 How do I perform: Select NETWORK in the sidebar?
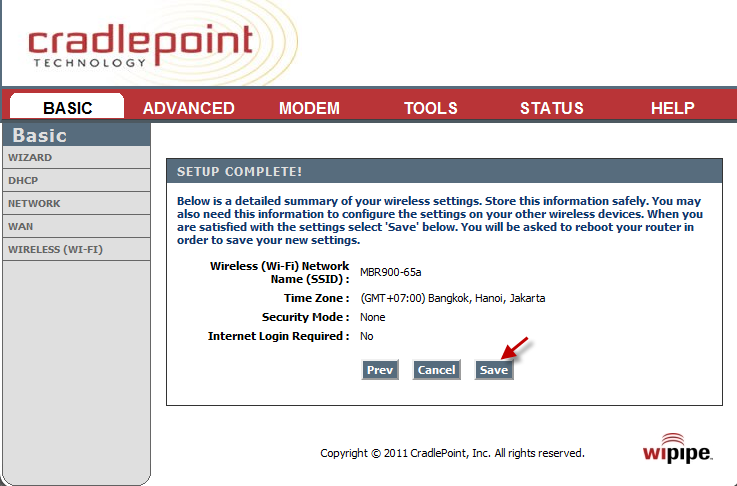coord(77,204)
